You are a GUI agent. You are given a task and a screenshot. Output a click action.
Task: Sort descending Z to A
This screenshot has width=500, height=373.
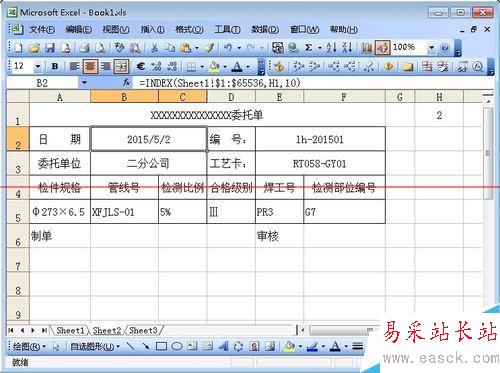[347, 48]
